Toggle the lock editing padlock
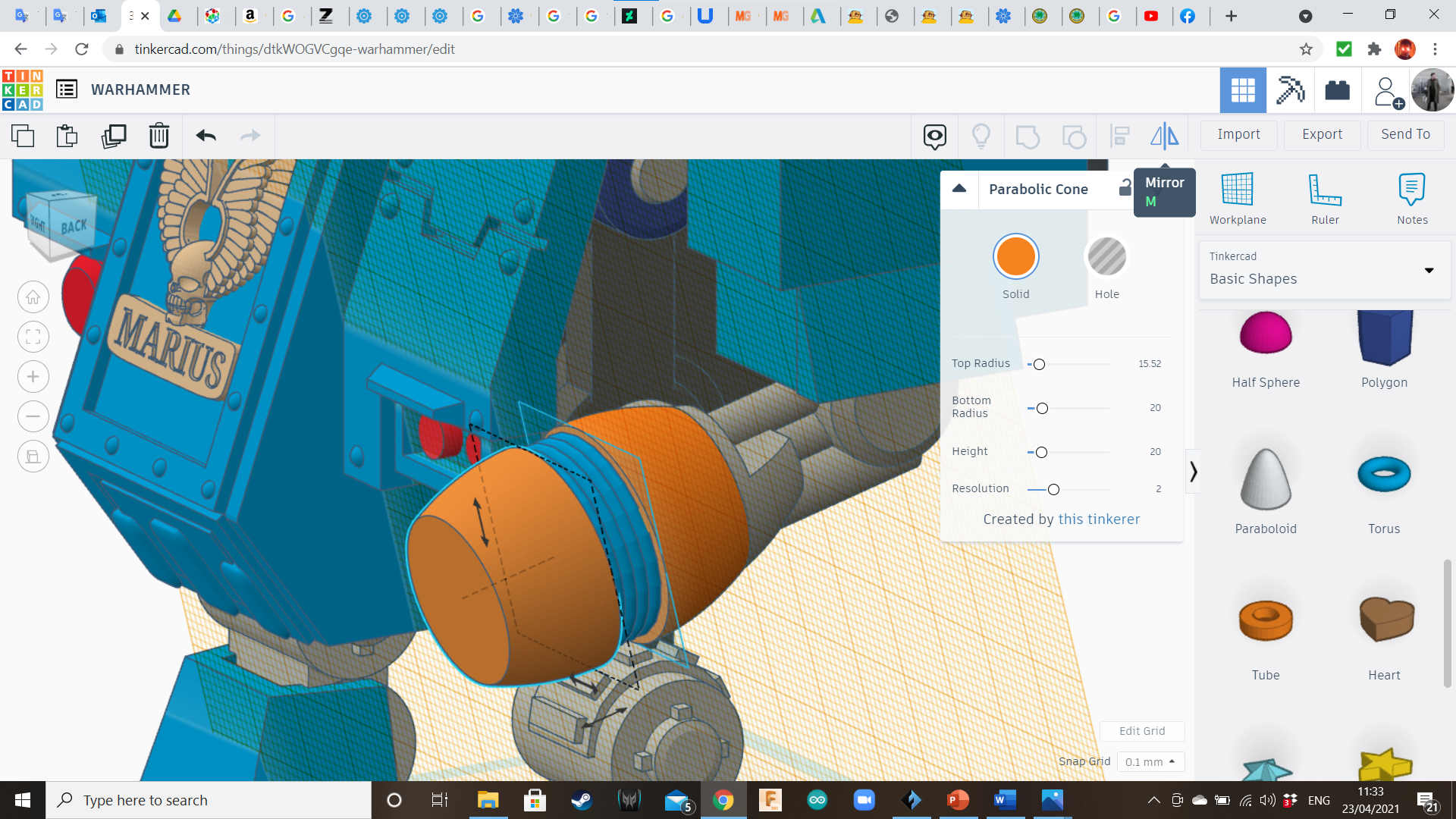The width and height of the screenshot is (1456, 819). (x=1125, y=188)
